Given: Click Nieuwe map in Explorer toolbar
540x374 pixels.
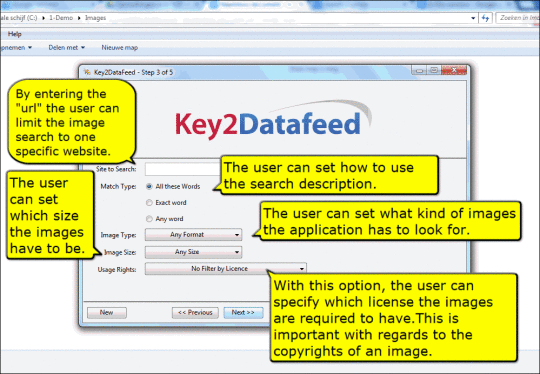Looking at the screenshot, I should tap(120, 48).
